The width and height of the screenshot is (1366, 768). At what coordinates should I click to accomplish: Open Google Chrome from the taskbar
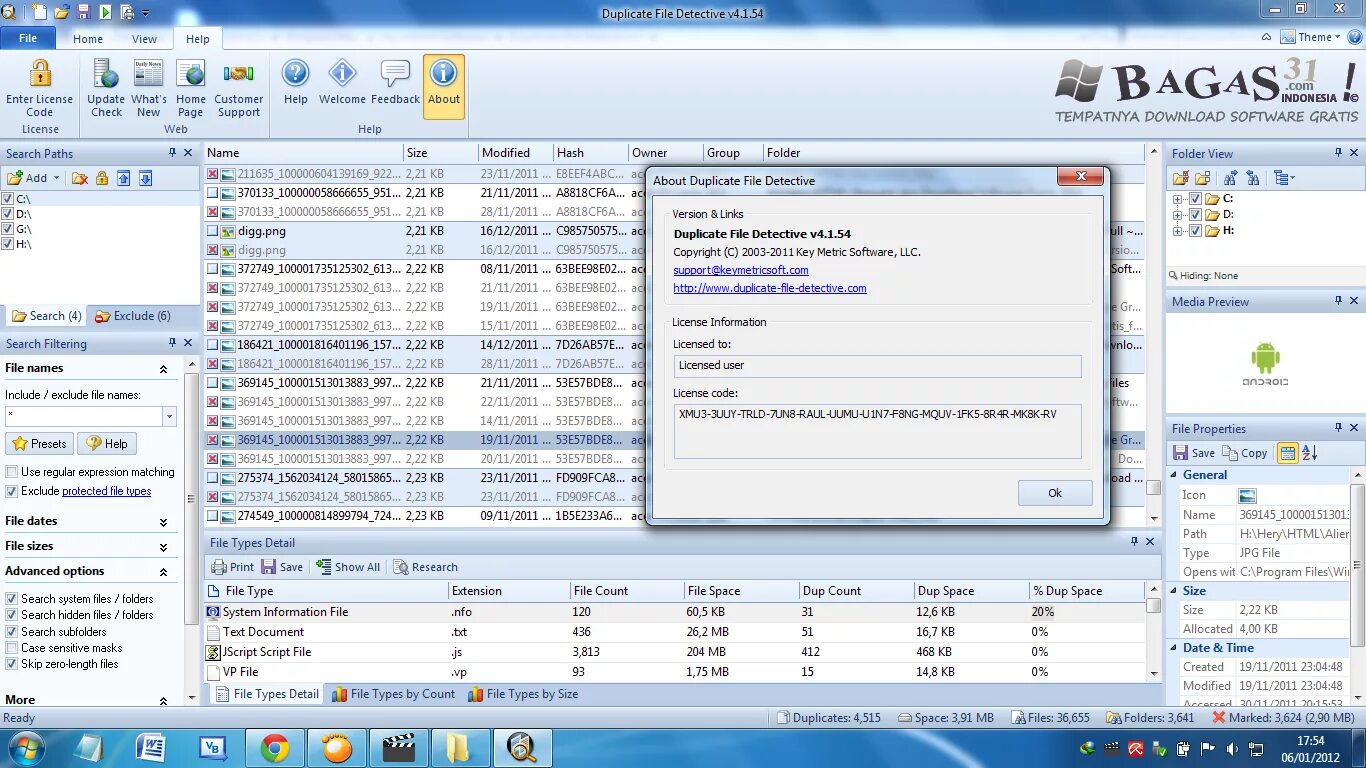(275, 748)
